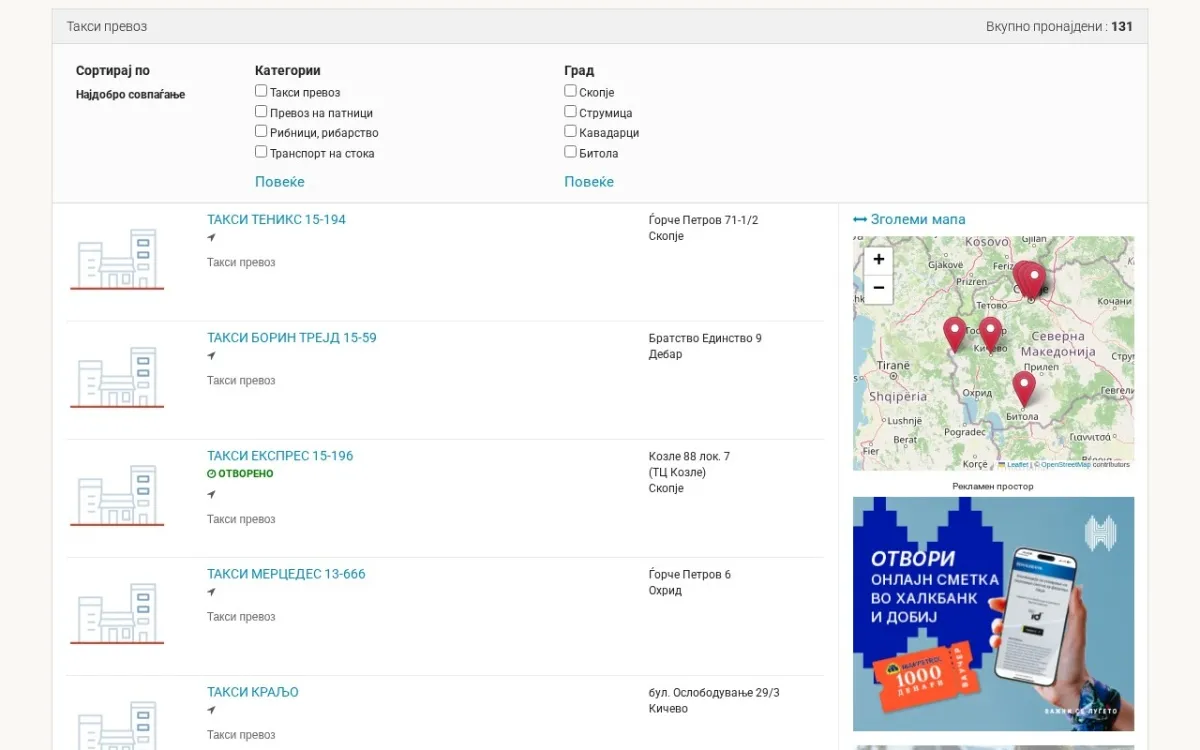Open the ТАКСИ МЕРЦЕДЕС 13-666 listing

[x=286, y=574]
